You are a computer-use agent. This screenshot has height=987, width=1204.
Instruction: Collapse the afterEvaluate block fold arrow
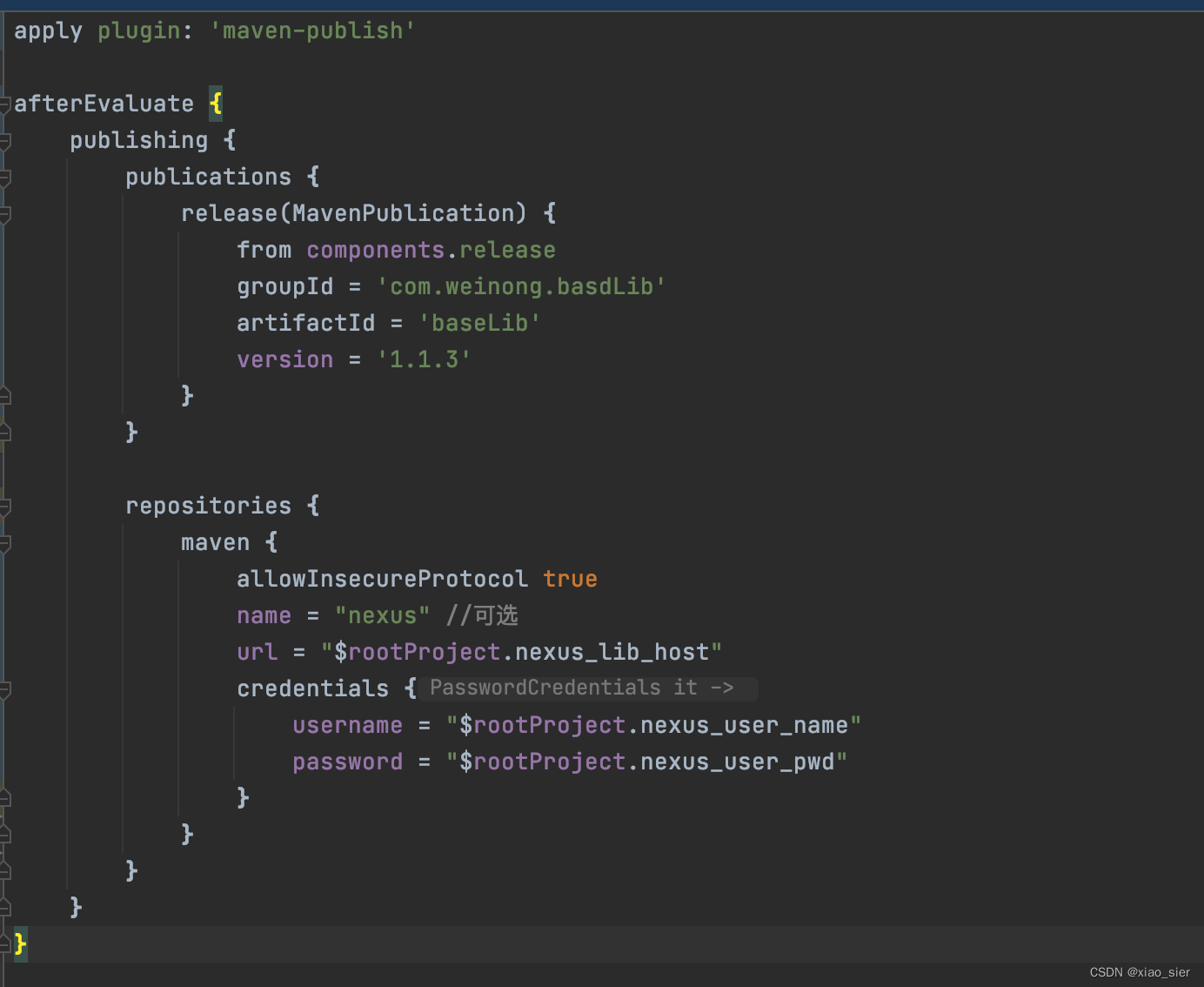(x=5, y=103)
